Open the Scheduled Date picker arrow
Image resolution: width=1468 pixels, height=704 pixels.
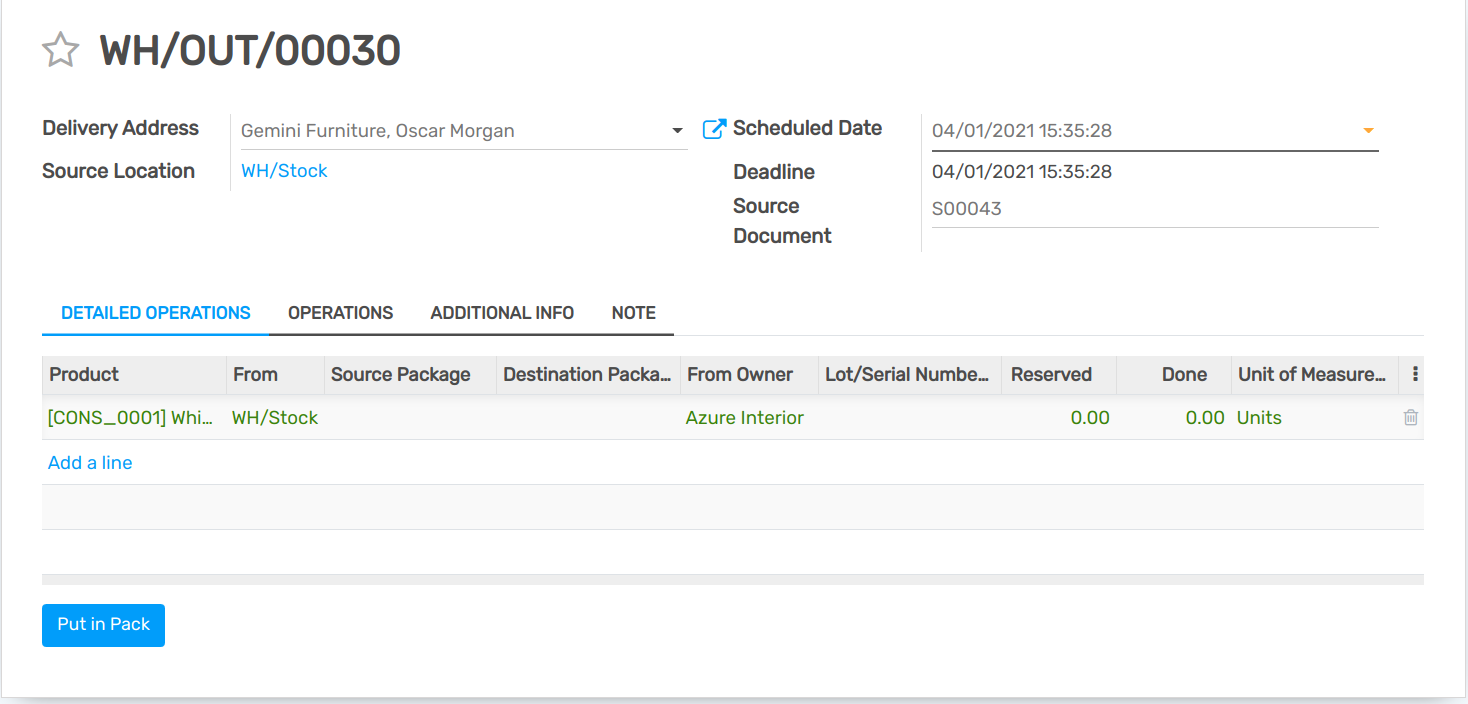pos(1368,131)
